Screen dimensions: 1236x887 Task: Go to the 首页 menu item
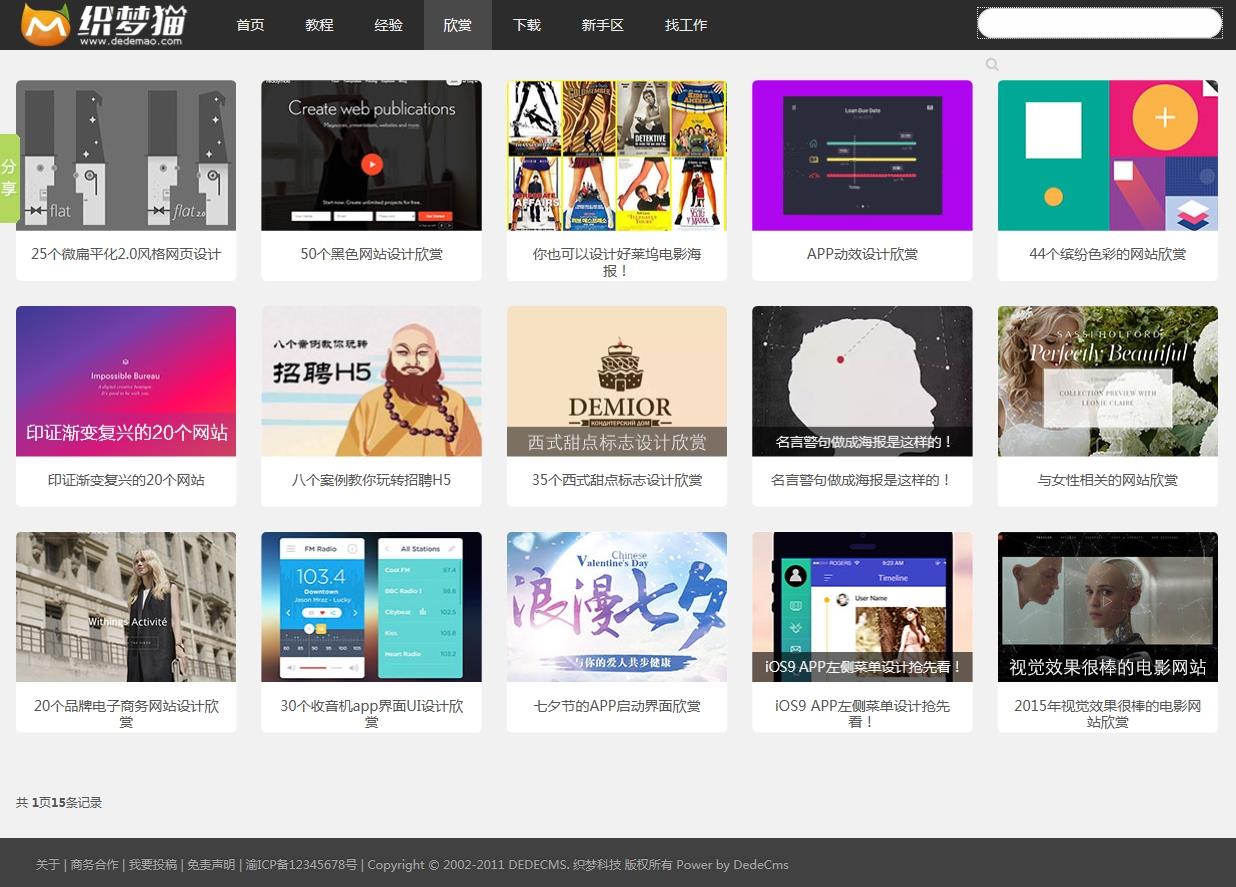250,25
